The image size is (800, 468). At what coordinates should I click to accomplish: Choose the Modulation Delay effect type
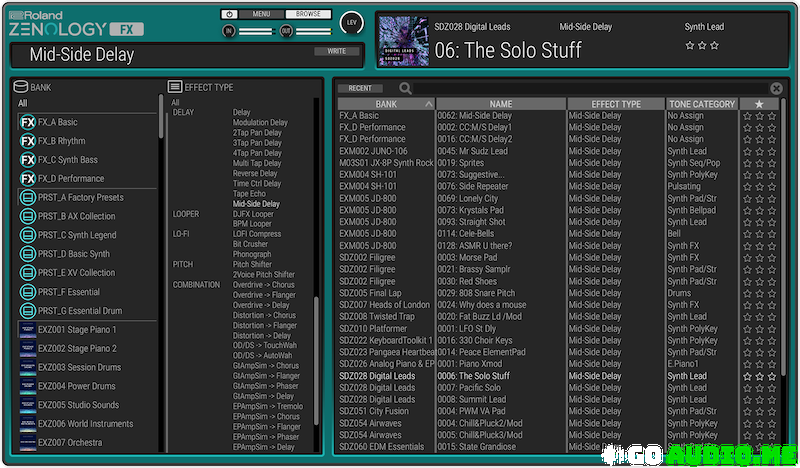click(260, 122)
